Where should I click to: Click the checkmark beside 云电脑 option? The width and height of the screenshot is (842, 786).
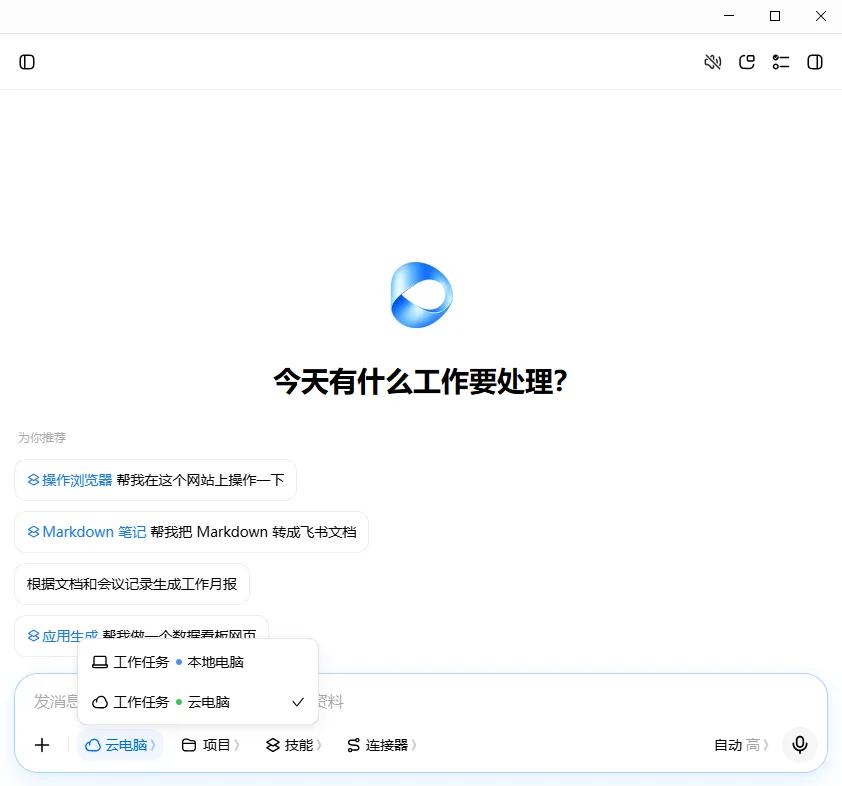298,702
